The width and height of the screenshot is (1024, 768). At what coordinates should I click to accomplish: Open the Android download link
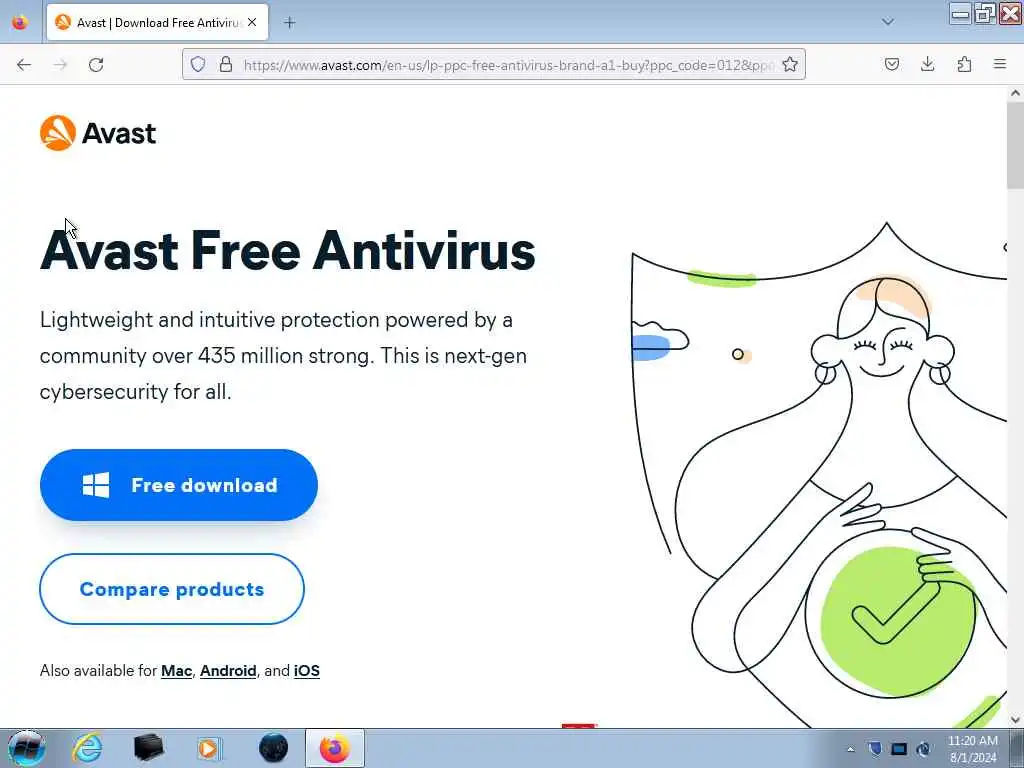228,671
